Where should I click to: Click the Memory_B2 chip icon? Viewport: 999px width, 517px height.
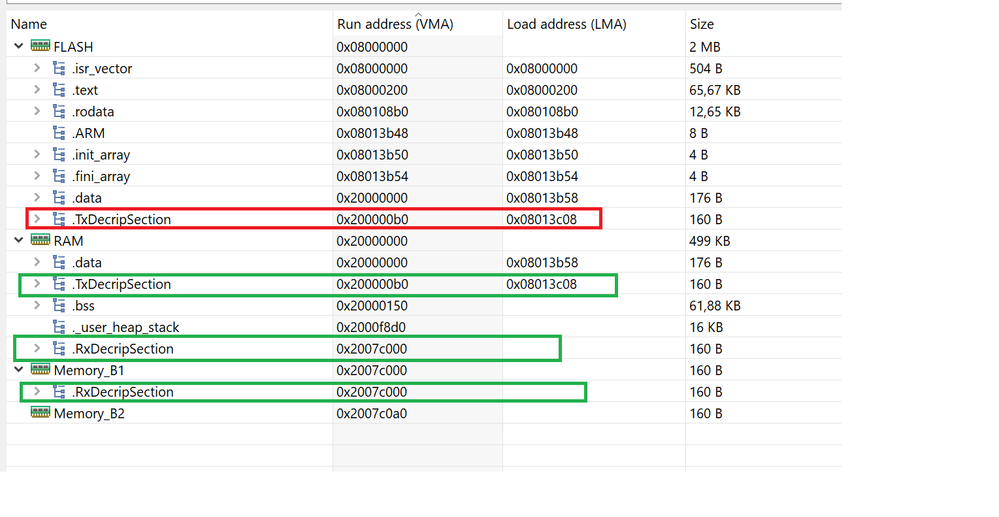click(40, 413)
